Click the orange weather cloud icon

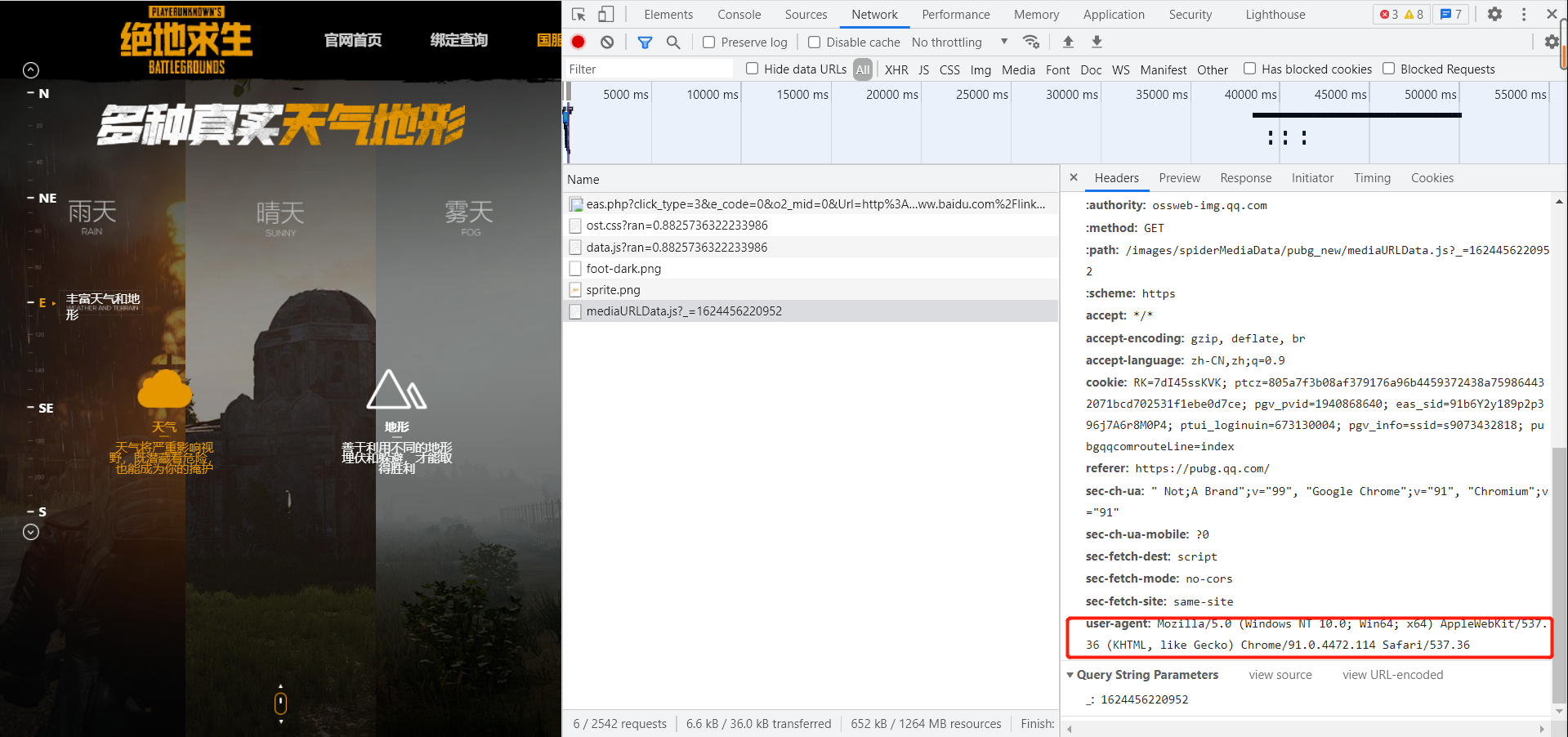(x=165, y=388)
